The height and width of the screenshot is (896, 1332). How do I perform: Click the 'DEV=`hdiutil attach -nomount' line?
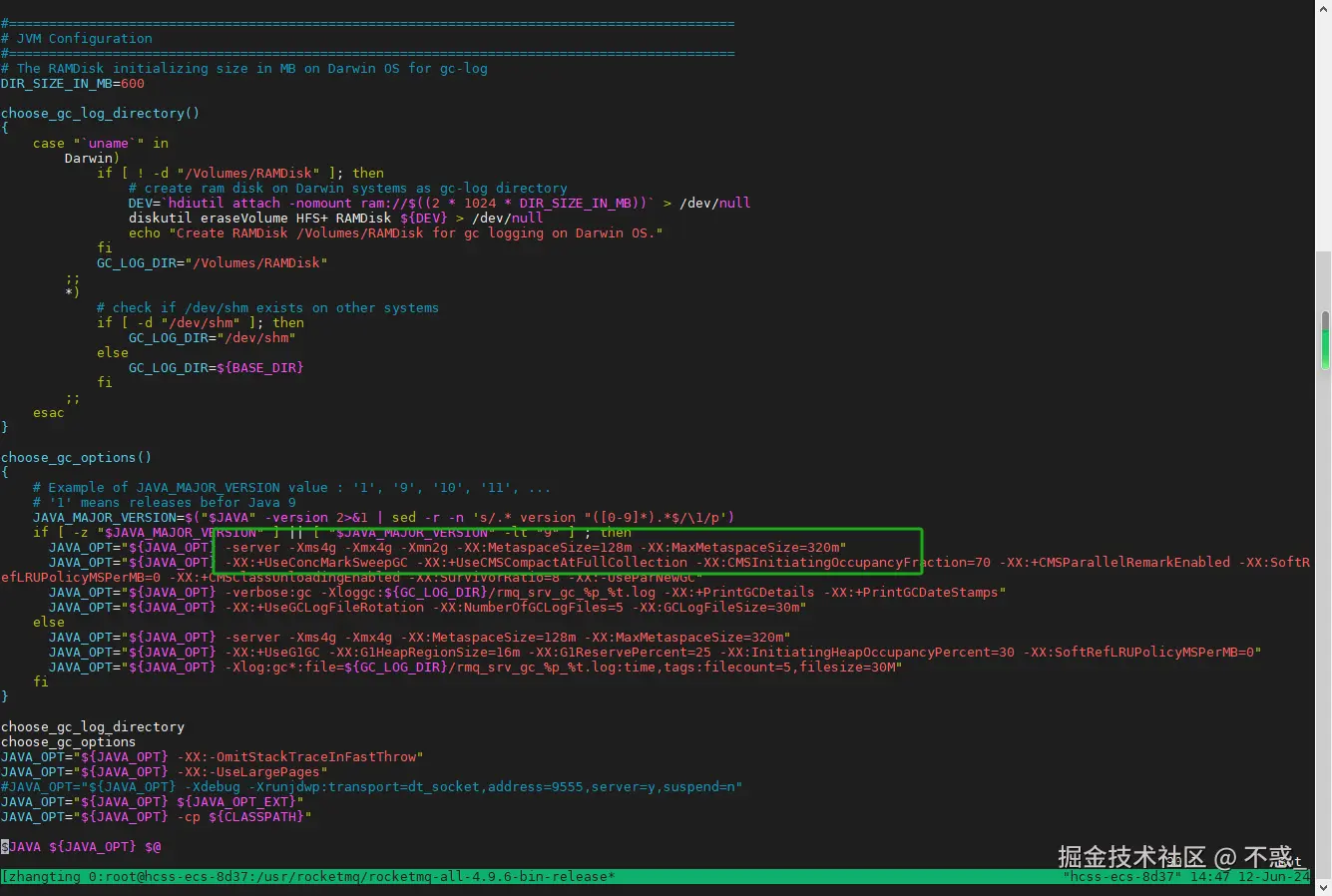[440, 203]
